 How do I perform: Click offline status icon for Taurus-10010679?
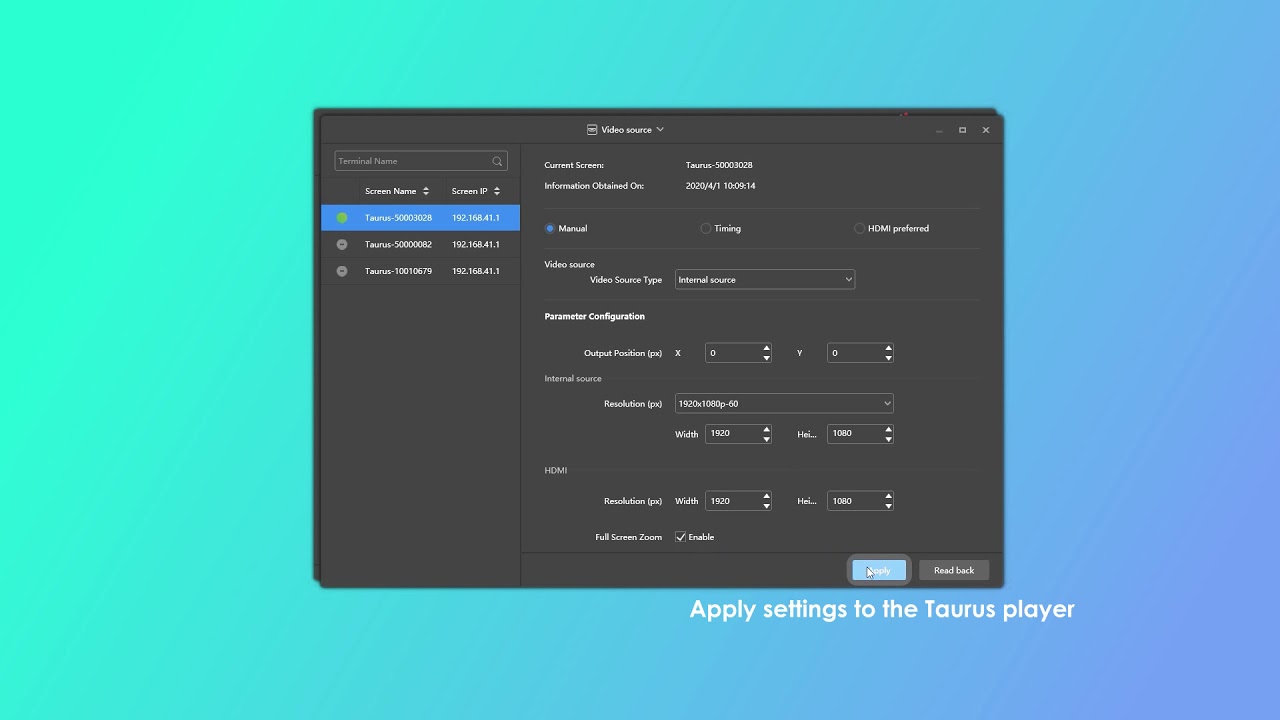coord(342,271)
